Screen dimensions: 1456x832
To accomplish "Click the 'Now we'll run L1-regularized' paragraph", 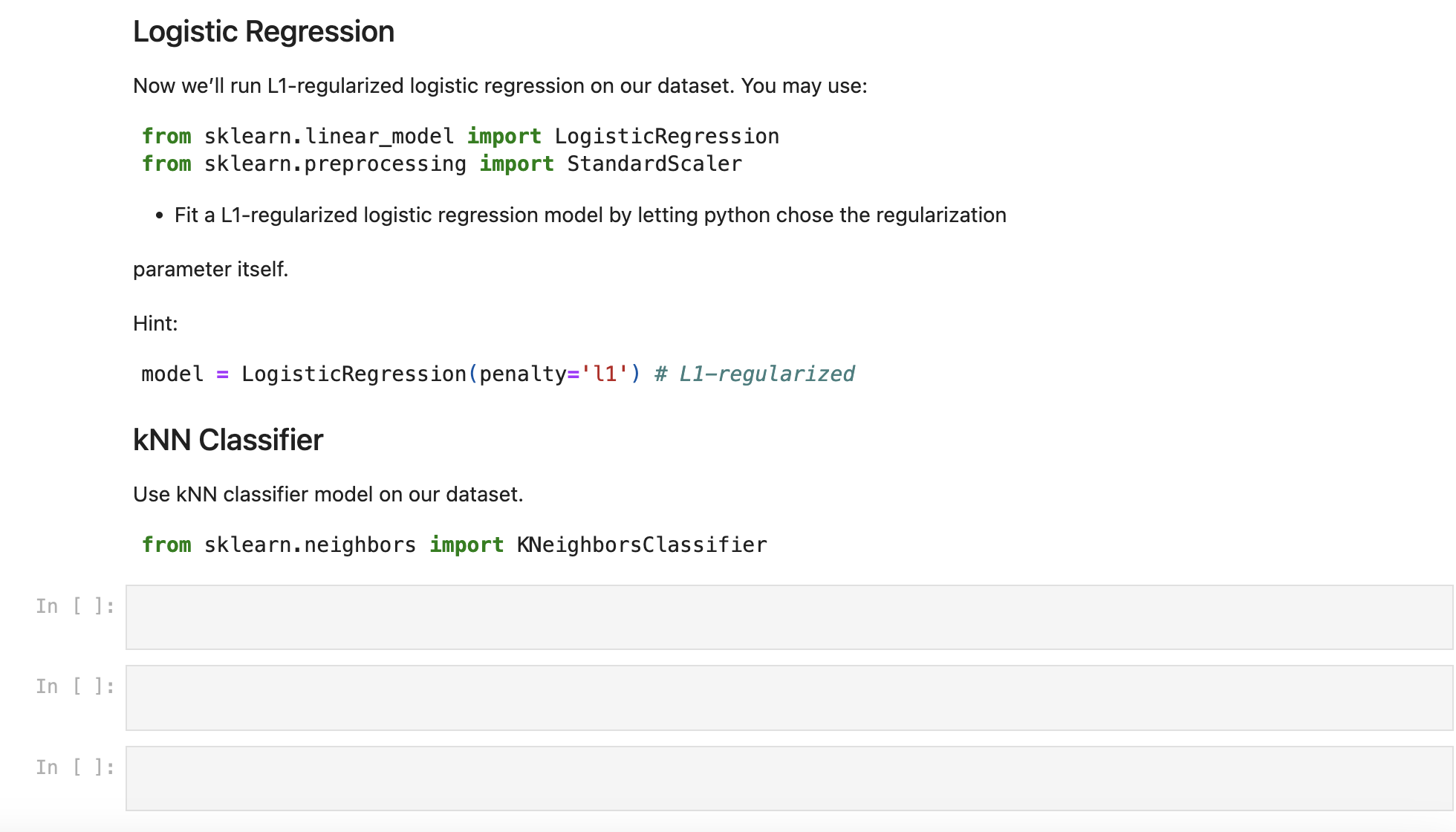I will pos(500,86).
